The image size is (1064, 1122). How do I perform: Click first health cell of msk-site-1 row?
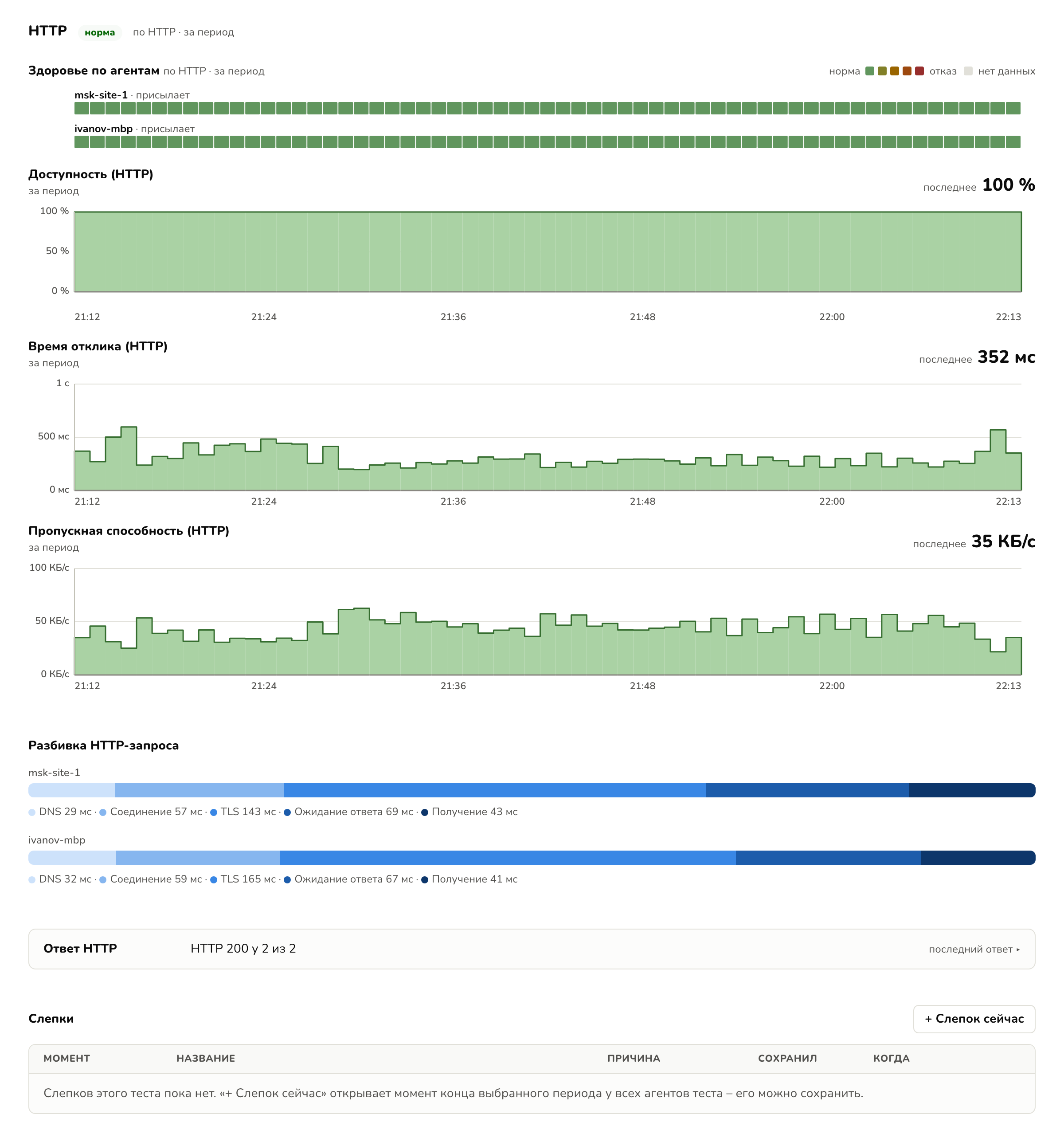point(82,108)
